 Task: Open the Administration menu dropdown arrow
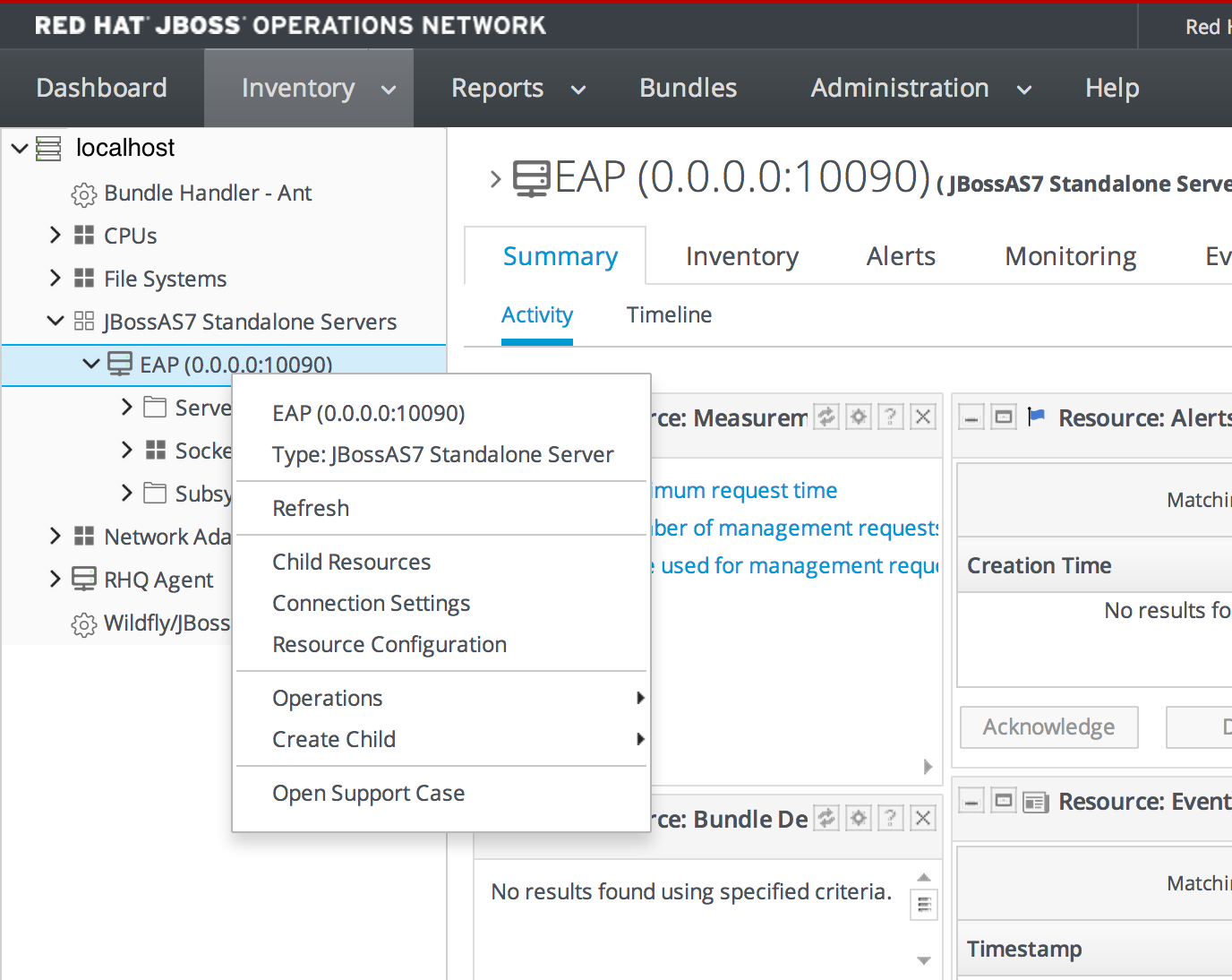coord(1024,90)
